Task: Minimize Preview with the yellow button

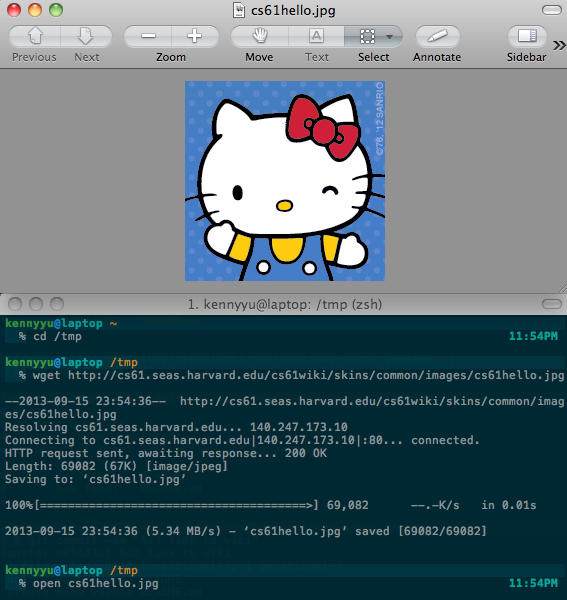Action: click(x=35, y=10)
